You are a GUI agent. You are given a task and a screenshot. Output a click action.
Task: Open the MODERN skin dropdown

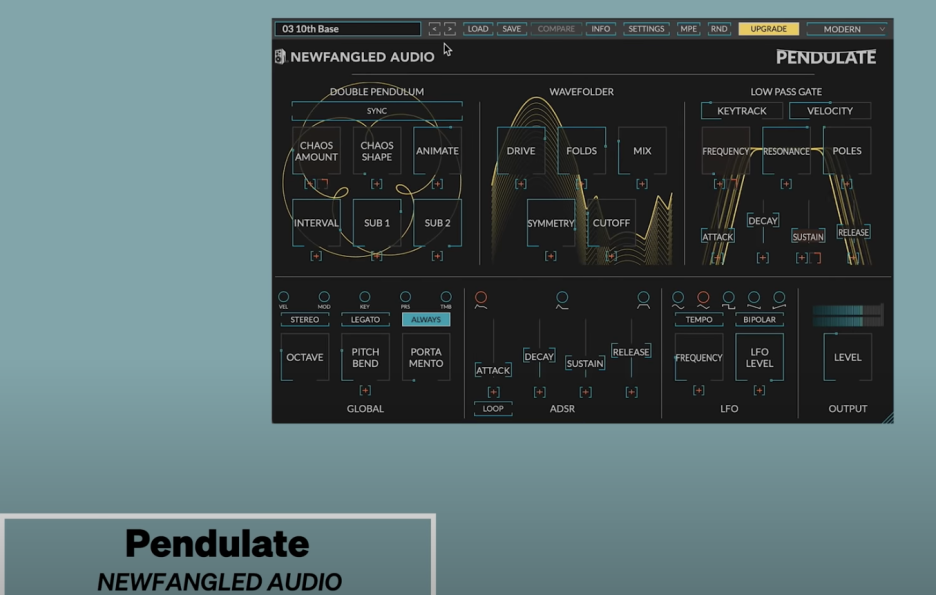tap(846, 29)
